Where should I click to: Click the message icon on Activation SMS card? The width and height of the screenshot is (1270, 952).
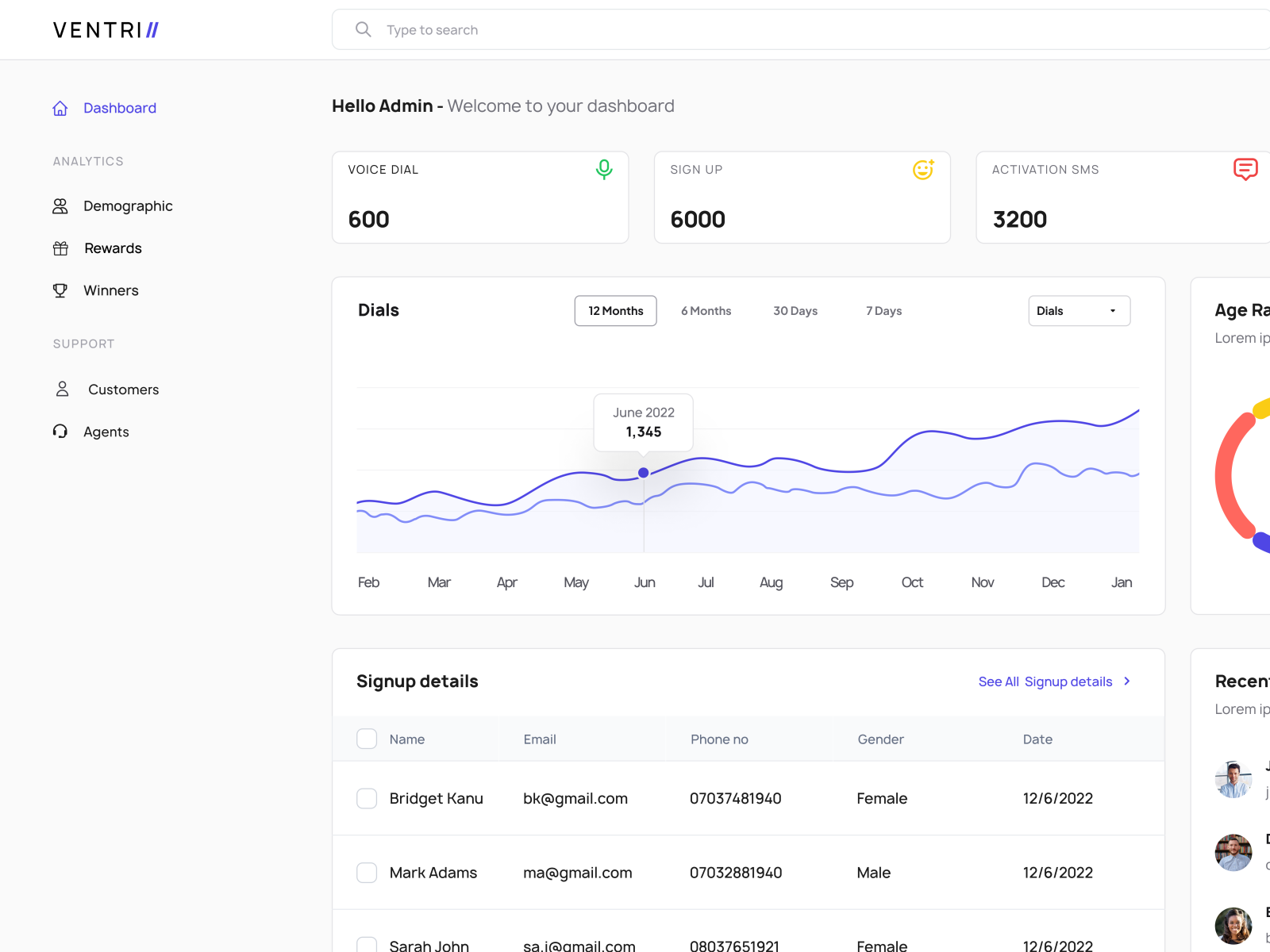[1245, 169]
